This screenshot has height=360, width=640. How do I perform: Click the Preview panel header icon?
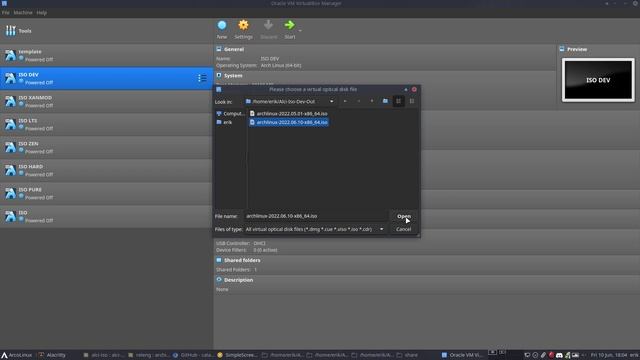point(562,49)
